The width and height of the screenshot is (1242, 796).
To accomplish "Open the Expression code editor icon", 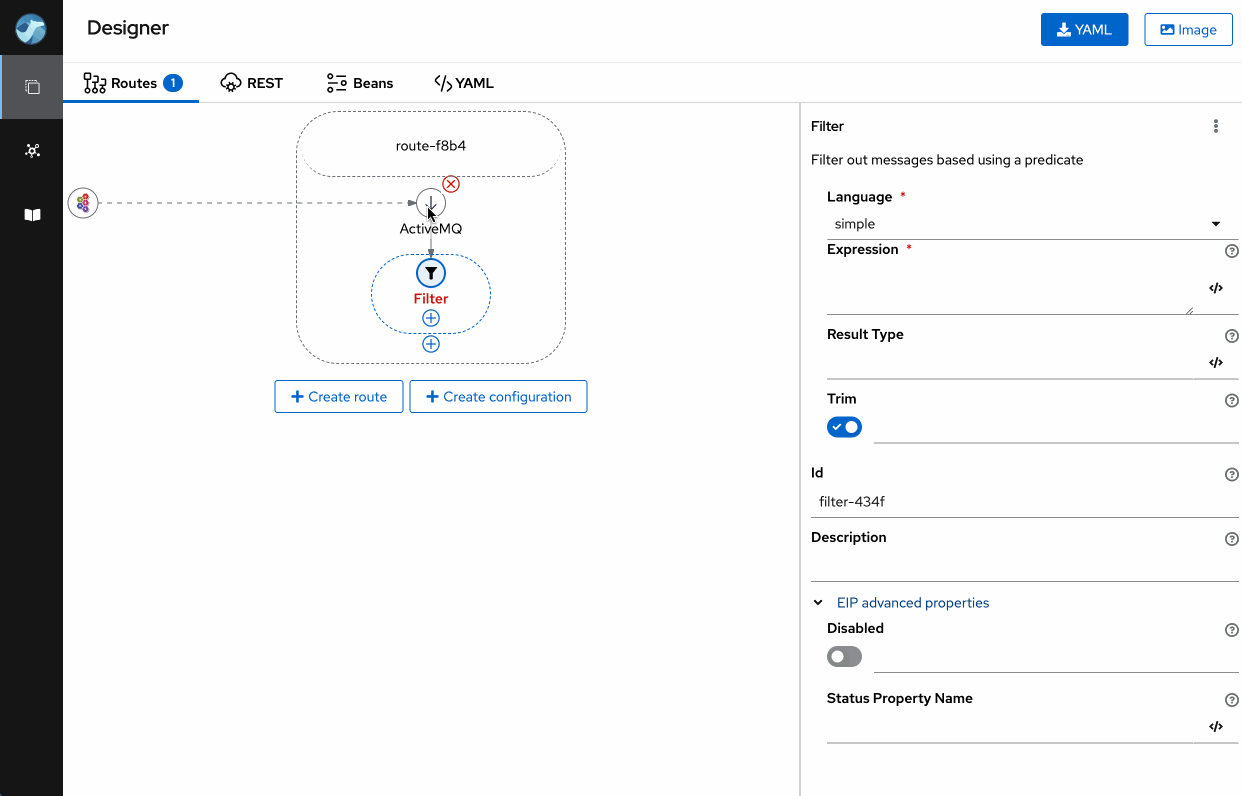I will pos(1216,288).
